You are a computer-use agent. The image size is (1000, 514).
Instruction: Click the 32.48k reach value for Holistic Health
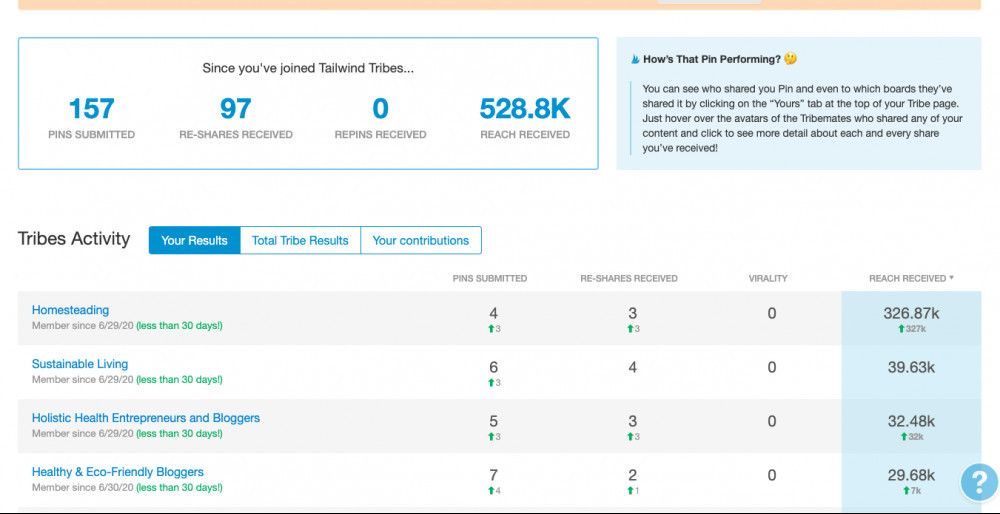(911, 422)
